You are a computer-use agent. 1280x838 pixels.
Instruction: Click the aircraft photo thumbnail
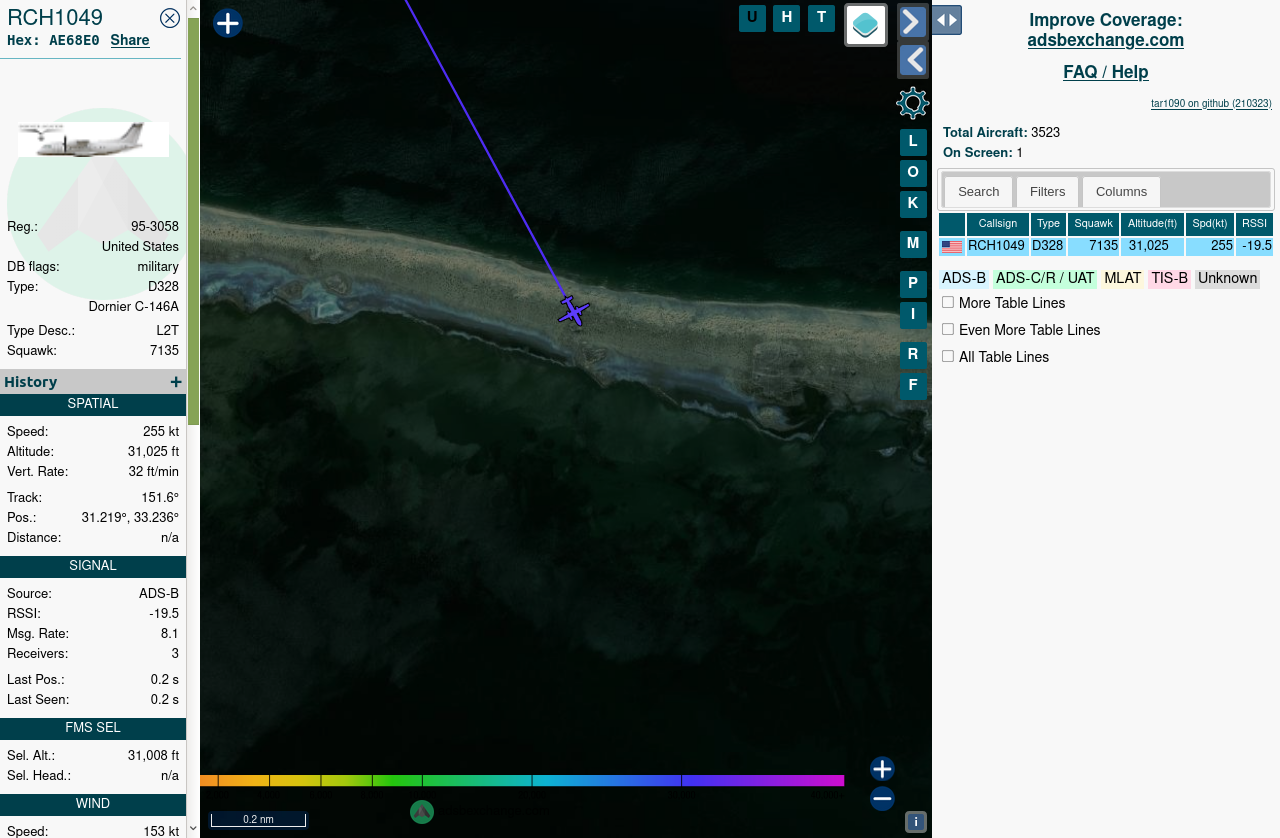(93, 140)
